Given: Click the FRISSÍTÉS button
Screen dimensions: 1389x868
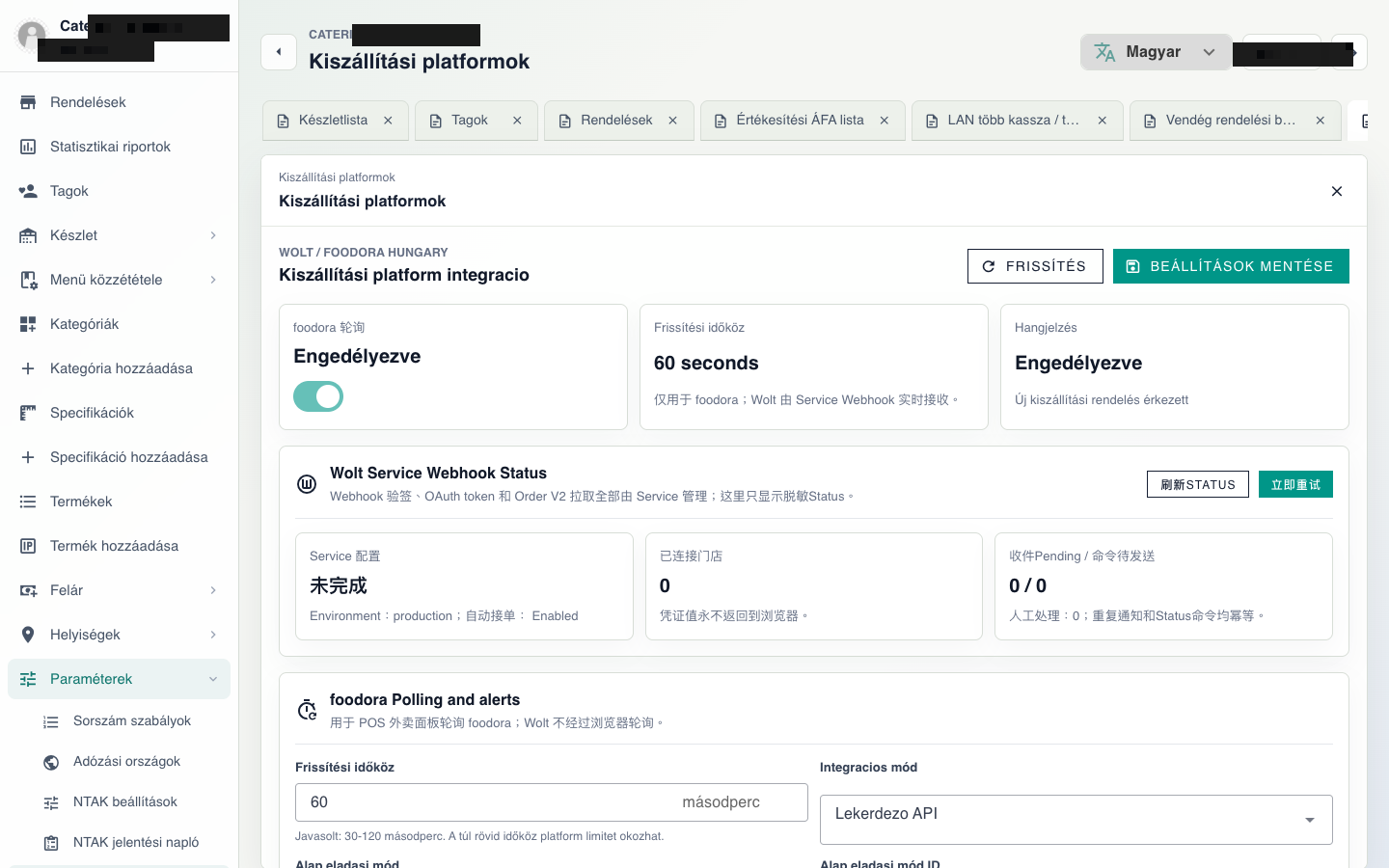Looking at the screenshot, I should [x=1035, y=266].
